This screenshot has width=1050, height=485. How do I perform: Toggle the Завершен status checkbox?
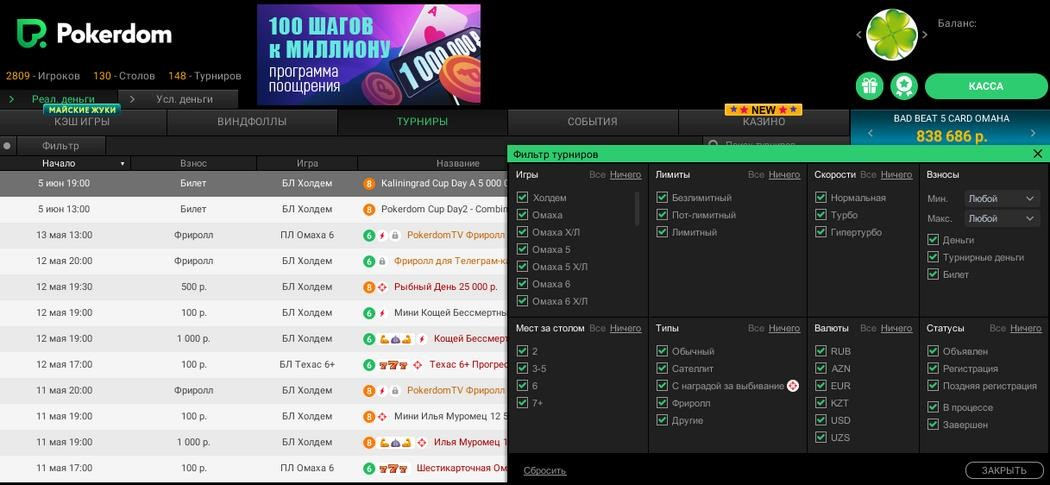click(x=933, y=424)
